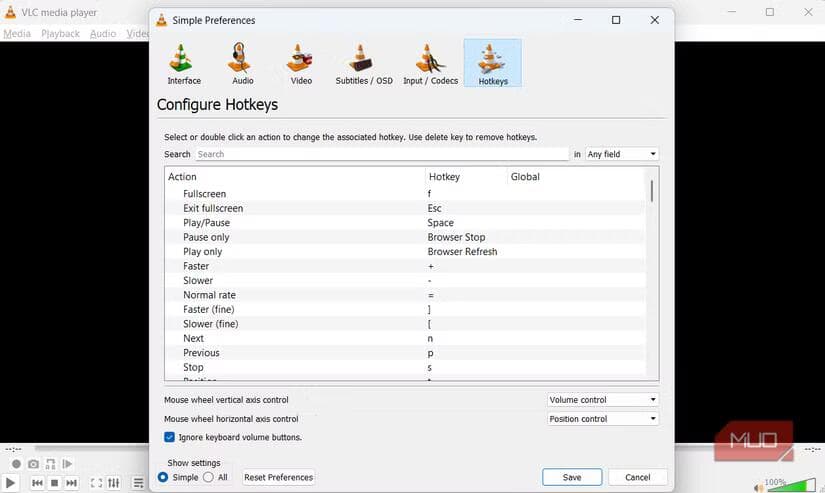
Task: Open the Any field search dropdown
Action: coord(622,154)
